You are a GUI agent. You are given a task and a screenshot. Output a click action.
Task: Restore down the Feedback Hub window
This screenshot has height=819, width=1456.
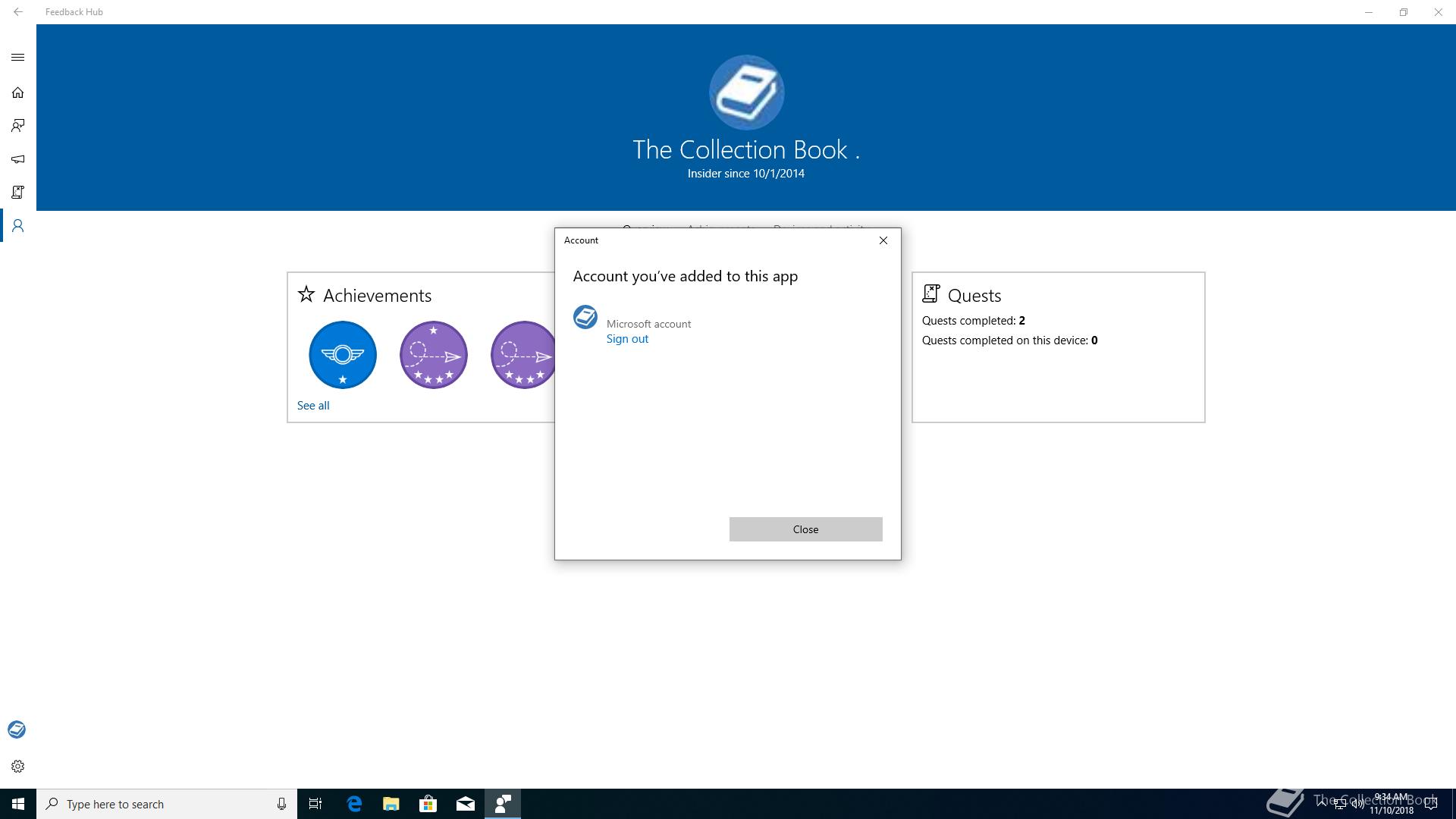pos(1404,12)
